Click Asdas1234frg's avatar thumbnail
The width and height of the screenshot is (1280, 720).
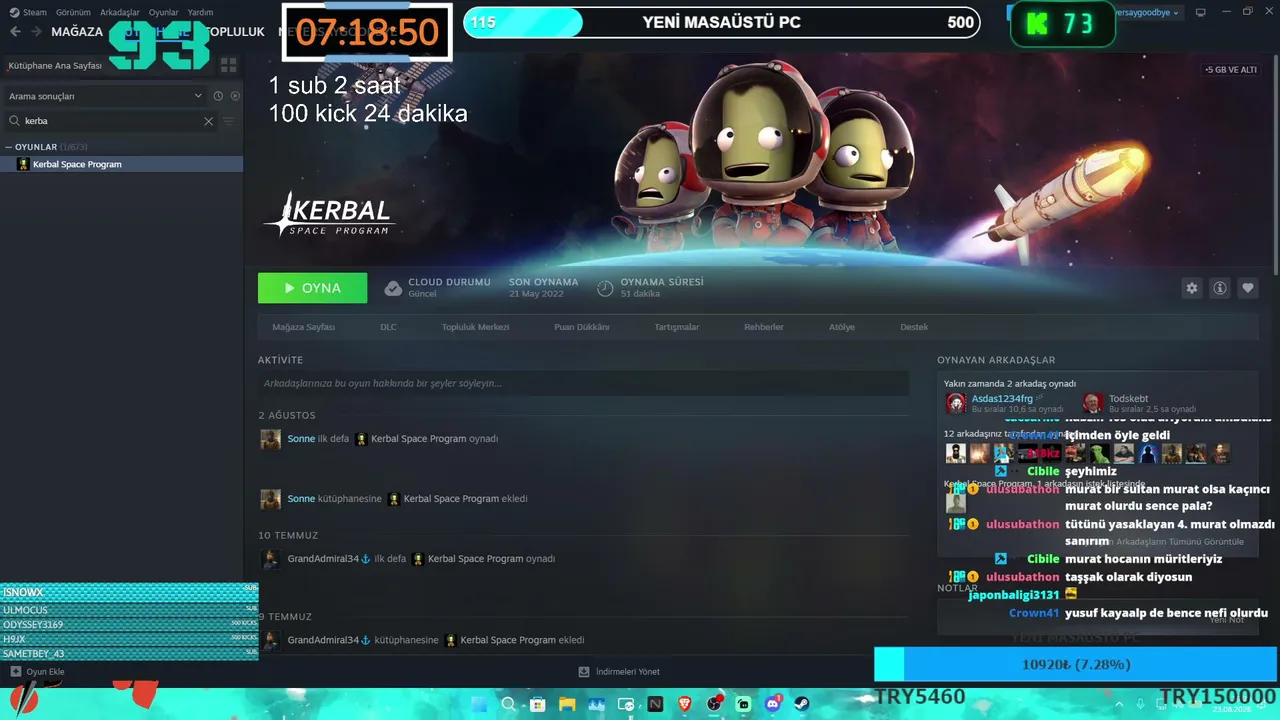pos(956,403)
